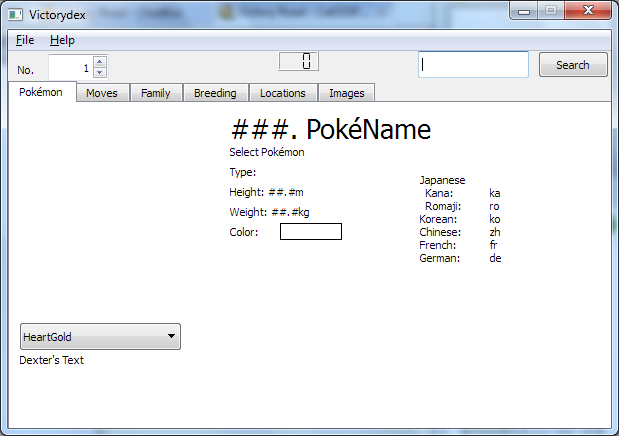Select the Pokémon tab
Screen dimensions: 619x436
41,92
